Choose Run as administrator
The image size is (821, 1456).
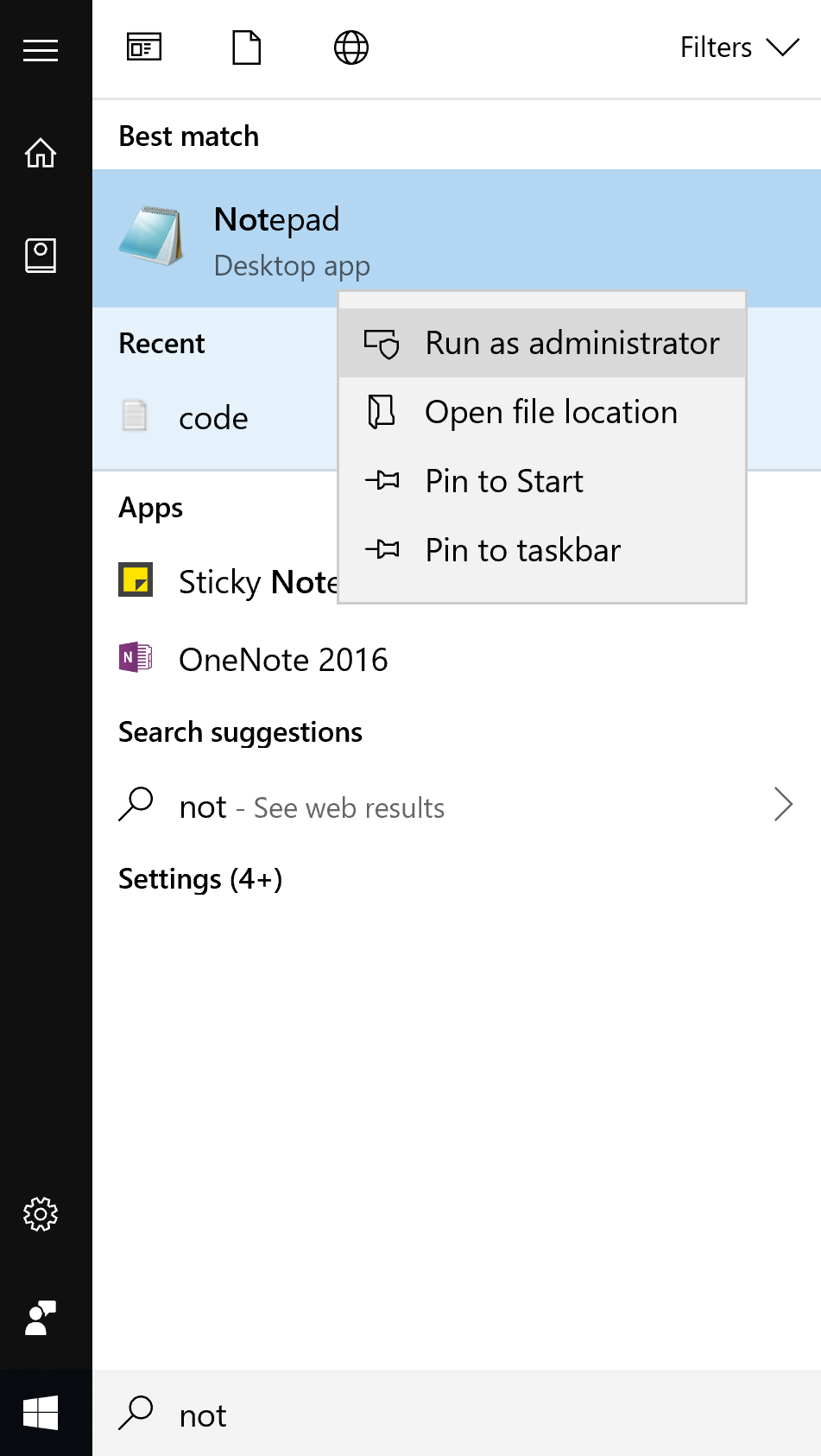coord(542,343)
